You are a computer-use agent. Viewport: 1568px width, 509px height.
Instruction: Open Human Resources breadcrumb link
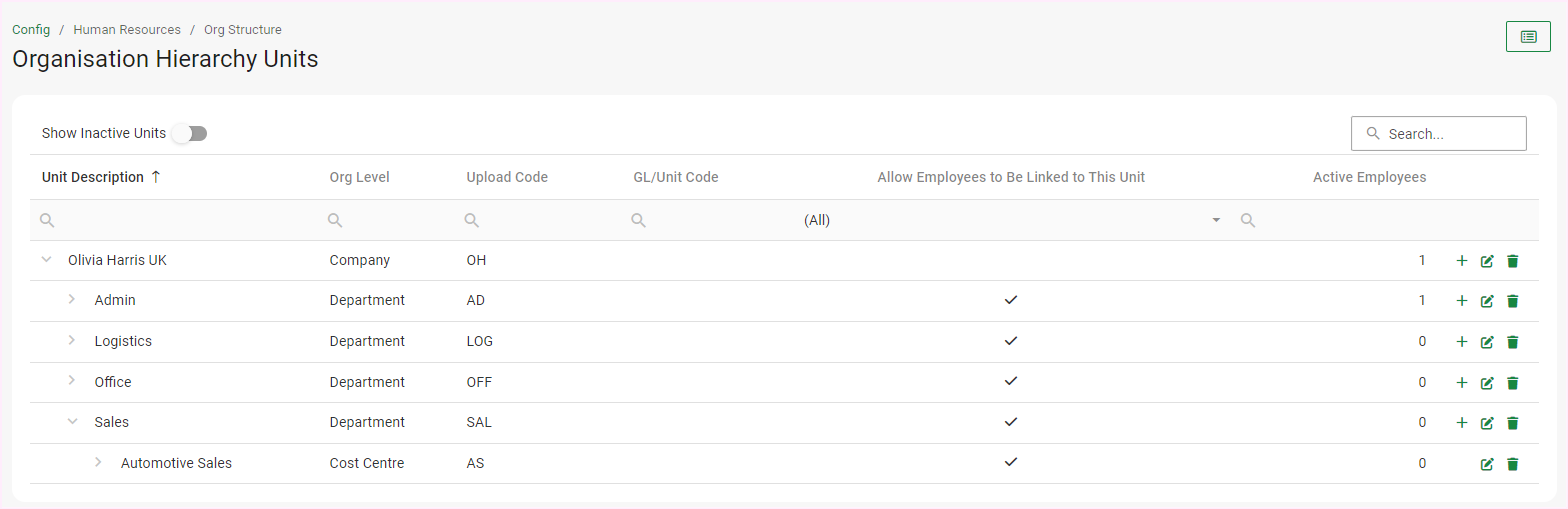coord(127,30)
